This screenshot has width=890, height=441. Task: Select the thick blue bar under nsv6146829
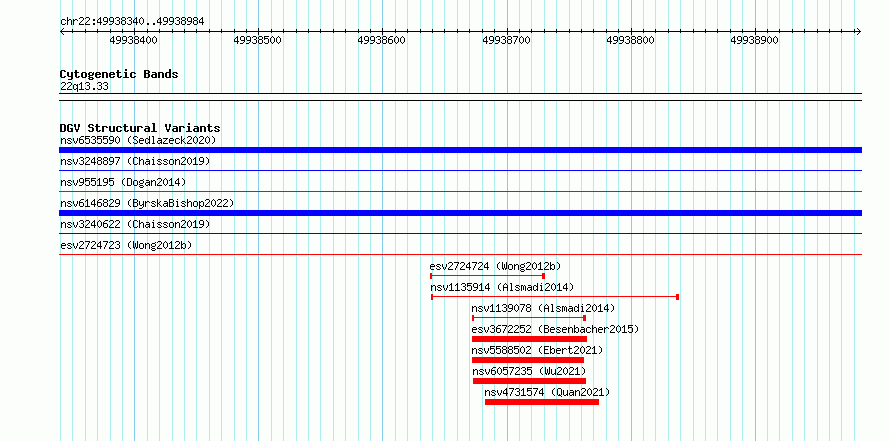point(460,213)
